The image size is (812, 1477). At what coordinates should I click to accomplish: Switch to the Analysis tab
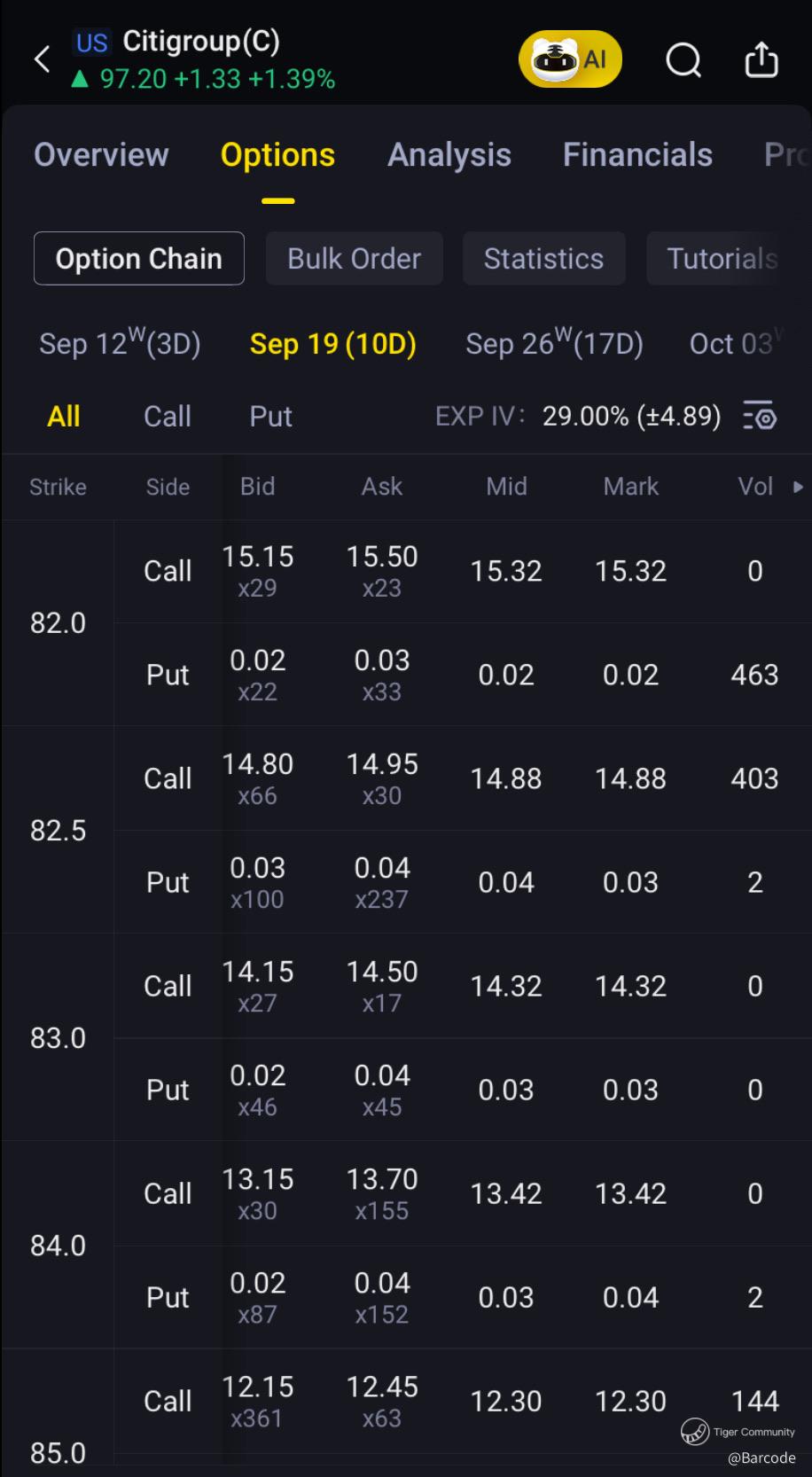point(449,155)
